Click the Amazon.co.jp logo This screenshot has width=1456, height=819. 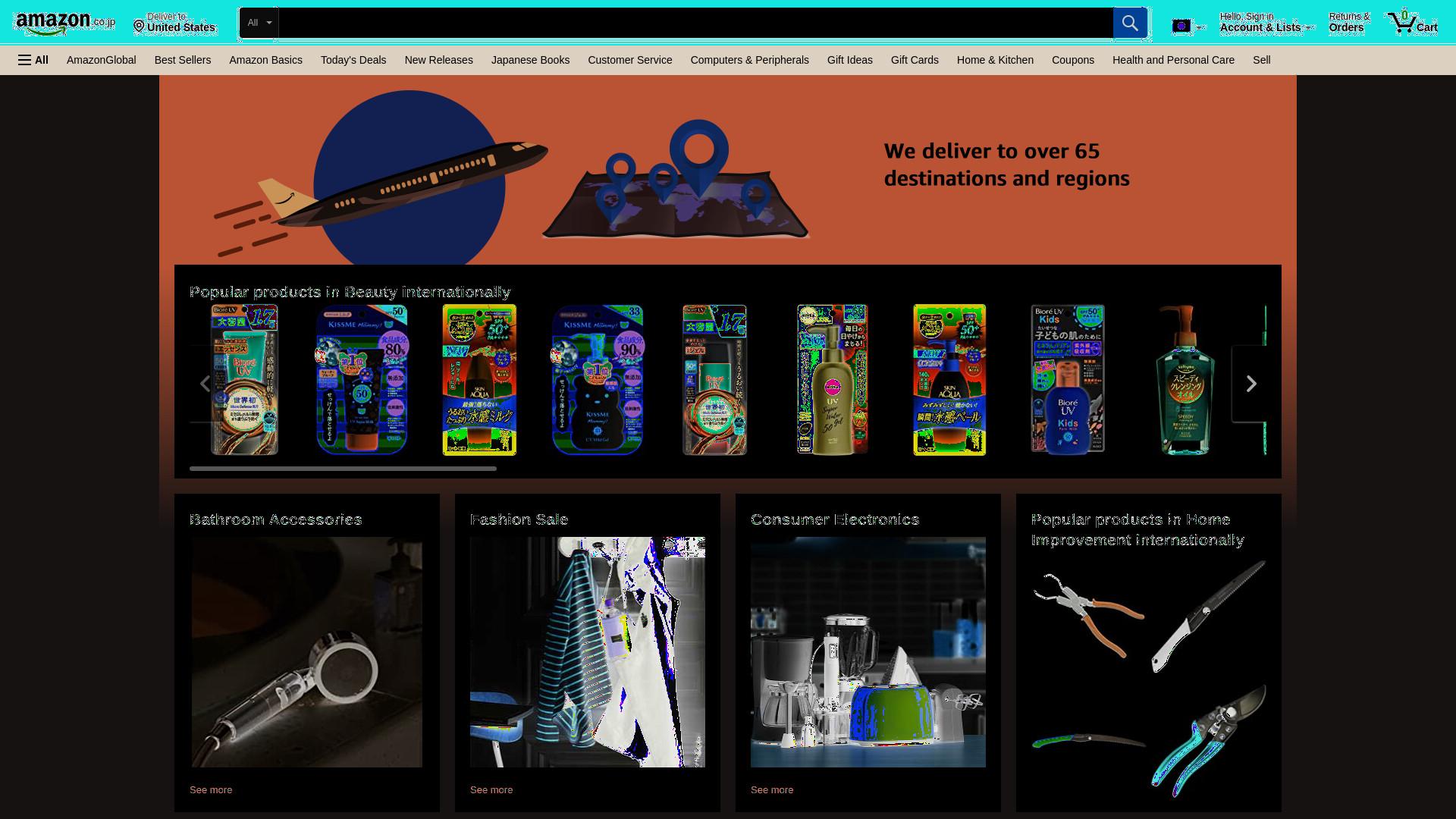65,24
